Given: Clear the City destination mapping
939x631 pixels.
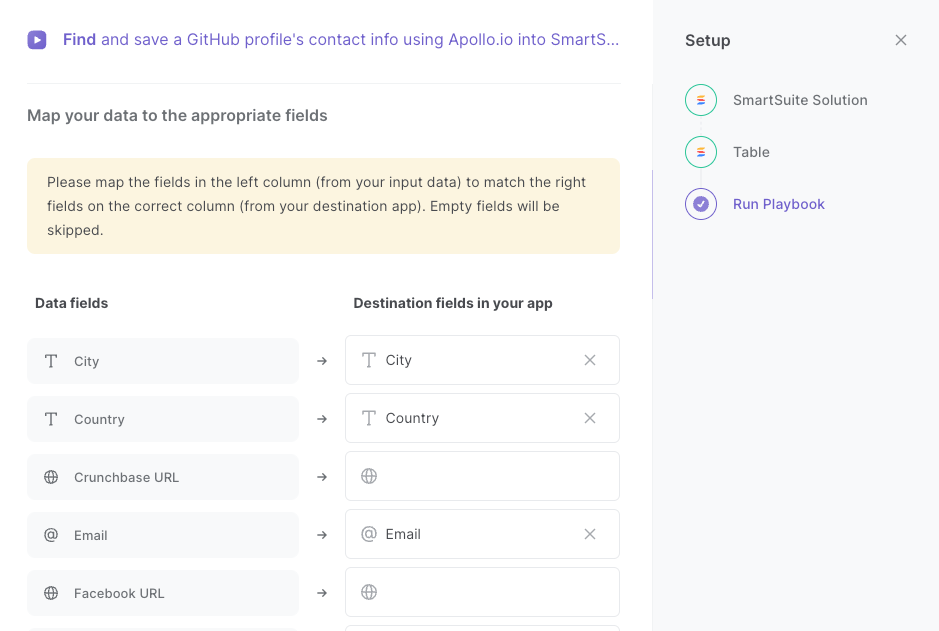Looking at the screenshot, I should [x=590, y=360].
